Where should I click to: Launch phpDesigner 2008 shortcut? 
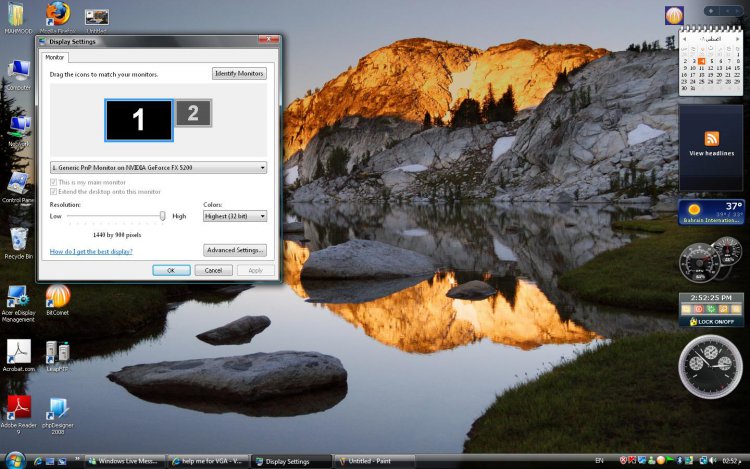coord(58,415)
